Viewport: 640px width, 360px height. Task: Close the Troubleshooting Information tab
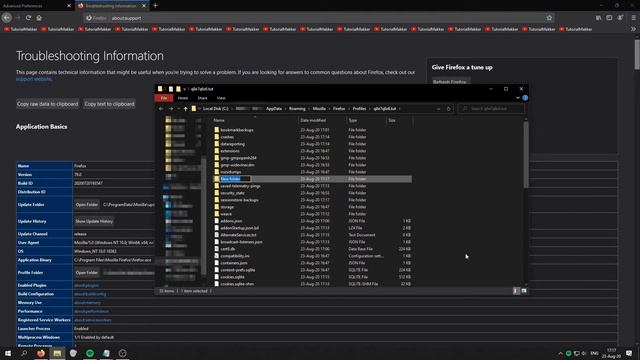tap(144, 6)
